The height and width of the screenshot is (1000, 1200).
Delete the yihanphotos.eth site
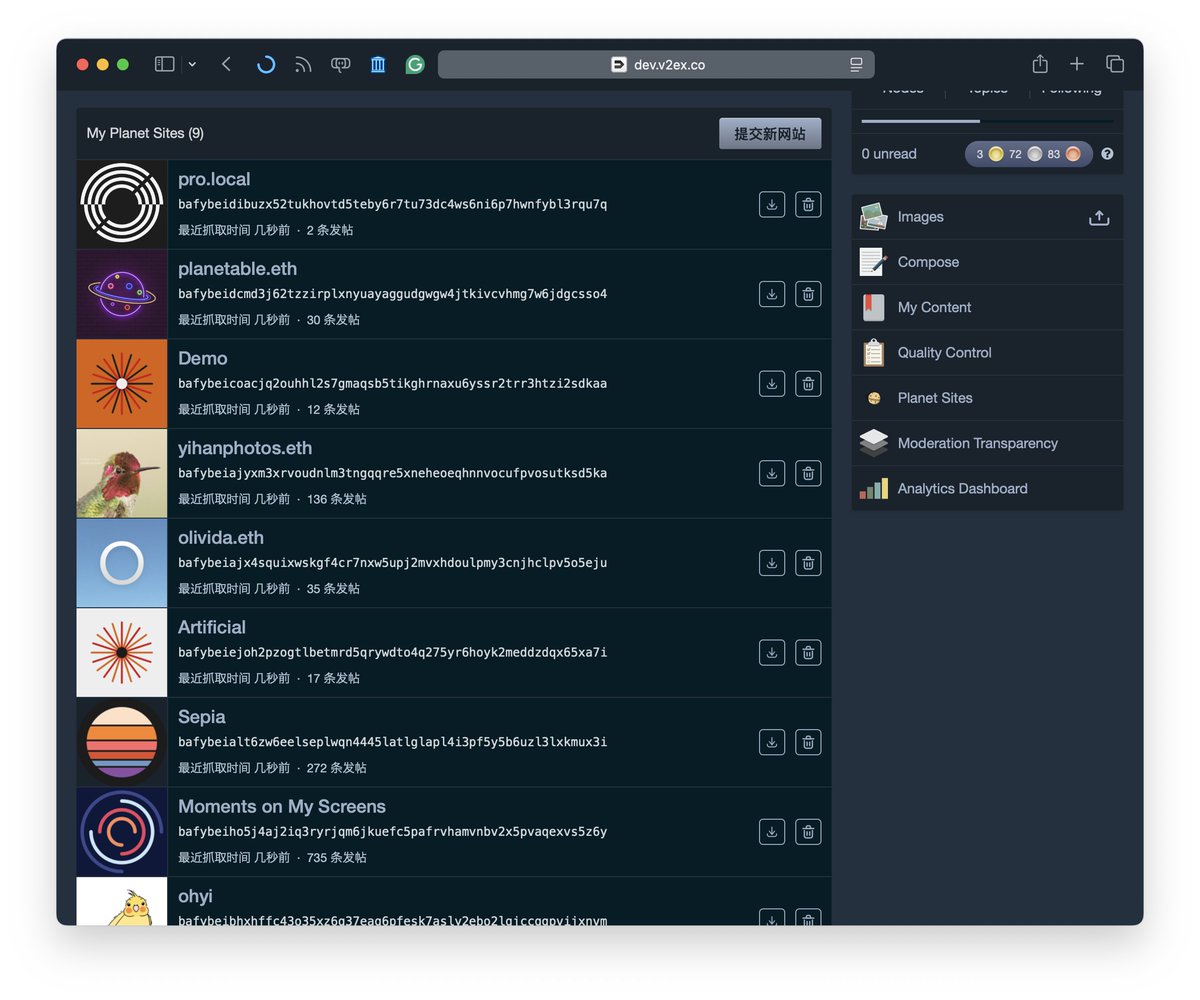[x=808, y=473]
